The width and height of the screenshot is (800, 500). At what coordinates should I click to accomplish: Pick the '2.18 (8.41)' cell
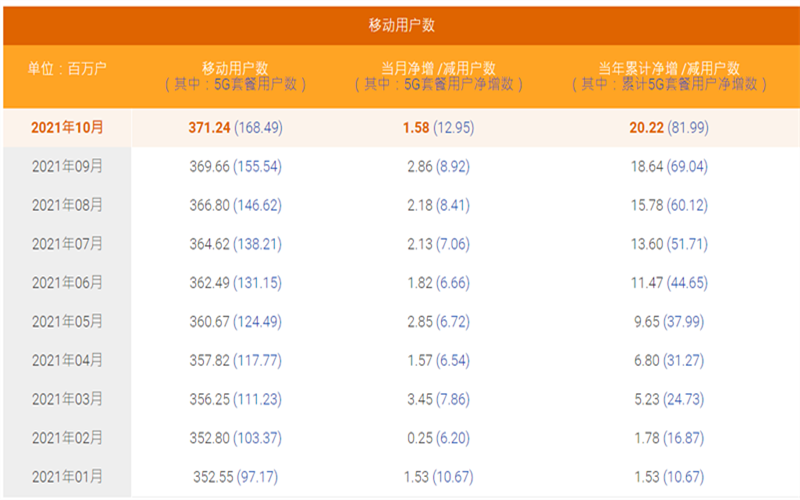439,205
